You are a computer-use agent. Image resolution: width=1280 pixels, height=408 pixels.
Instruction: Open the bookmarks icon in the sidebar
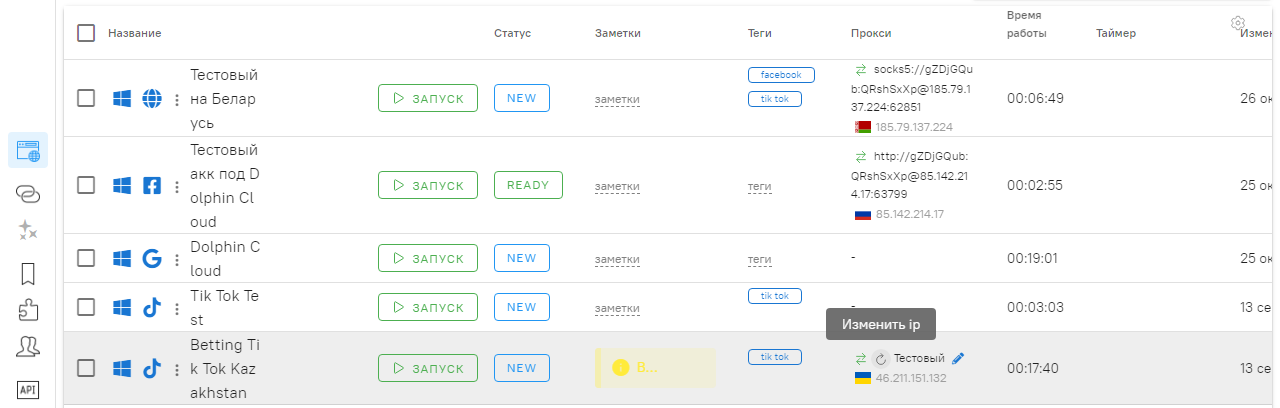(x=28, y=273)
